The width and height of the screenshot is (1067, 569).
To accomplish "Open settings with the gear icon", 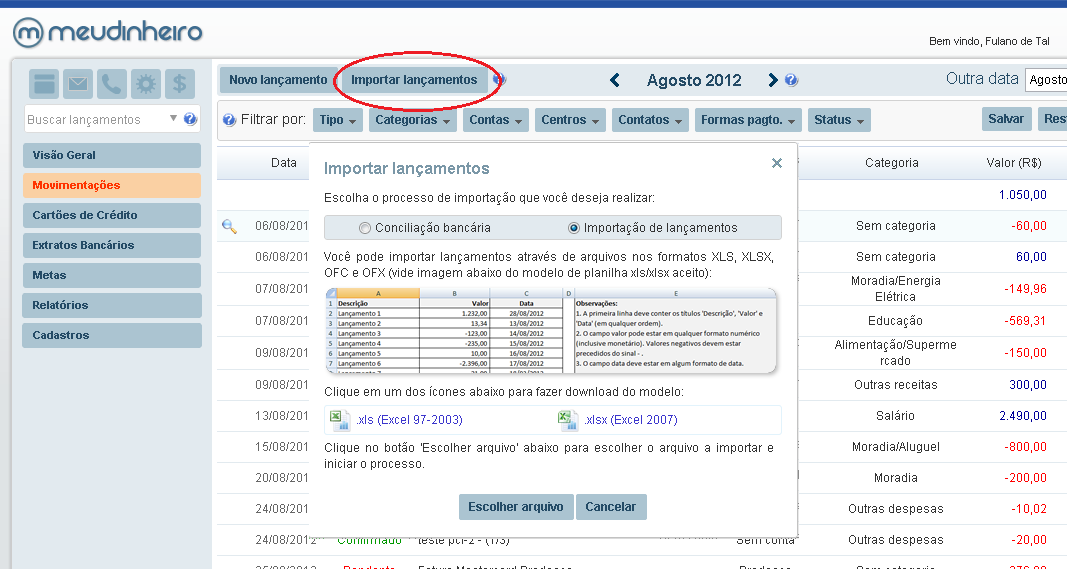I will (146, 84).
